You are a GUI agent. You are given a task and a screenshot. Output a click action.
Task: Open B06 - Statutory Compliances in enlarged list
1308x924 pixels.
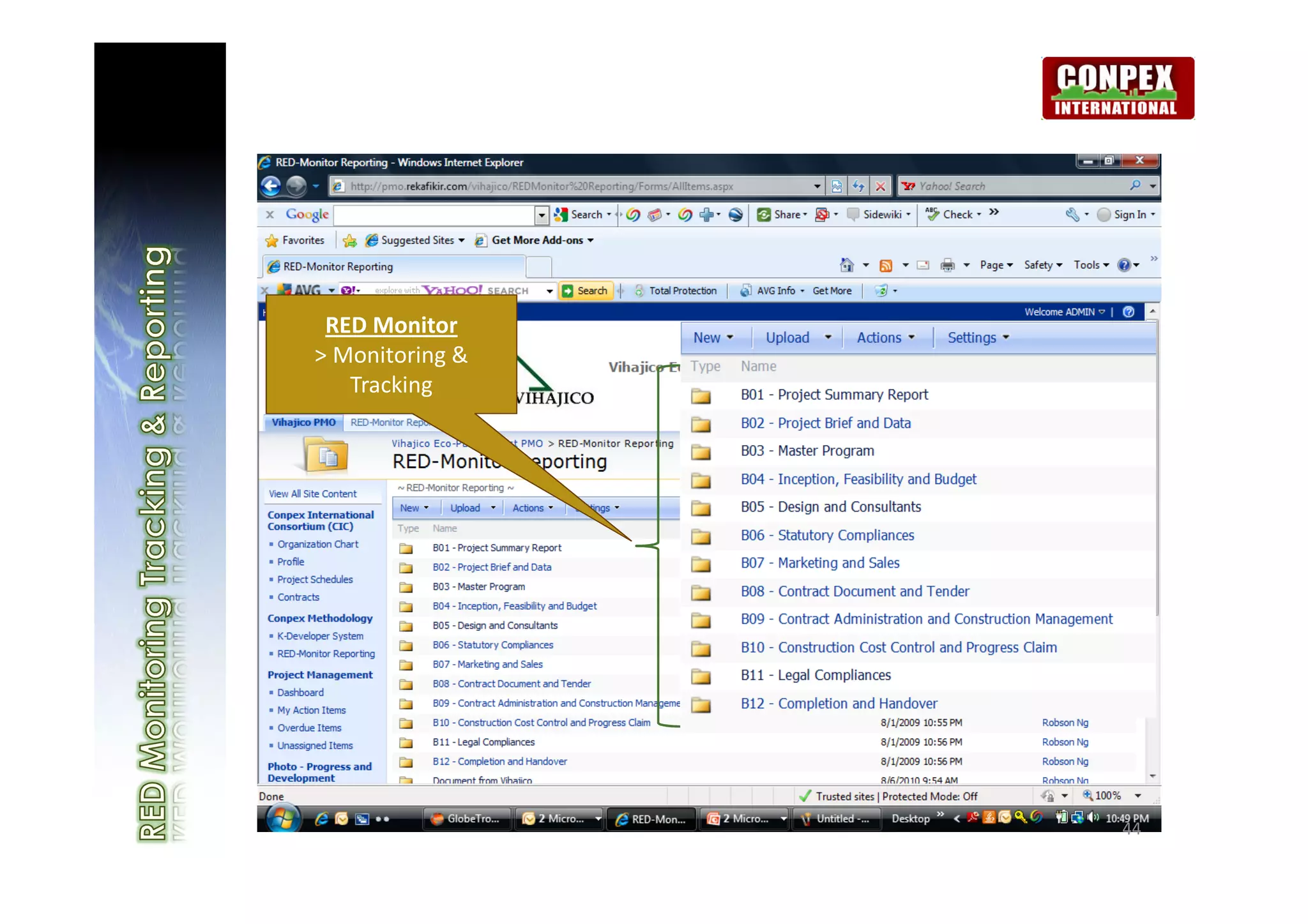(x=827, y=535)
